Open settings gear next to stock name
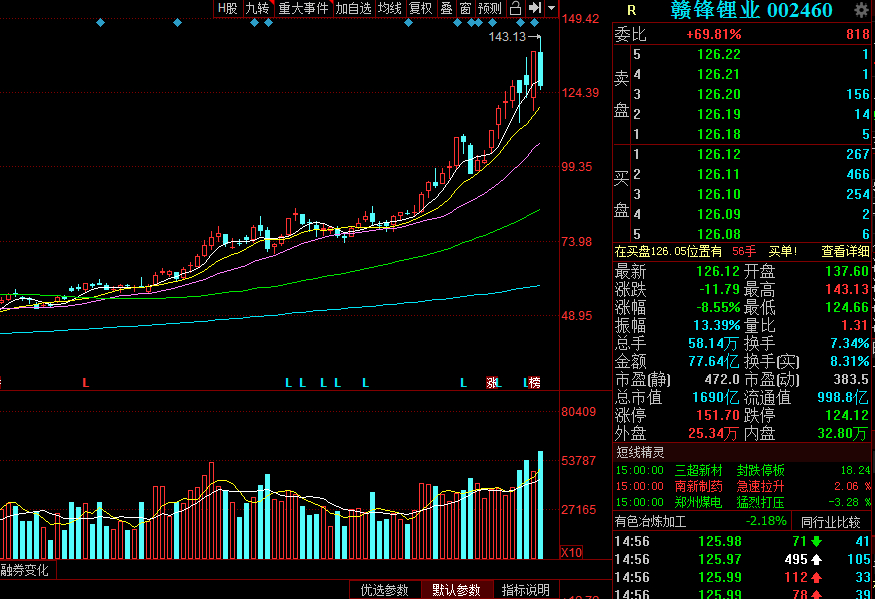This screenshot has width=875, height=599. tap(861, 10)
